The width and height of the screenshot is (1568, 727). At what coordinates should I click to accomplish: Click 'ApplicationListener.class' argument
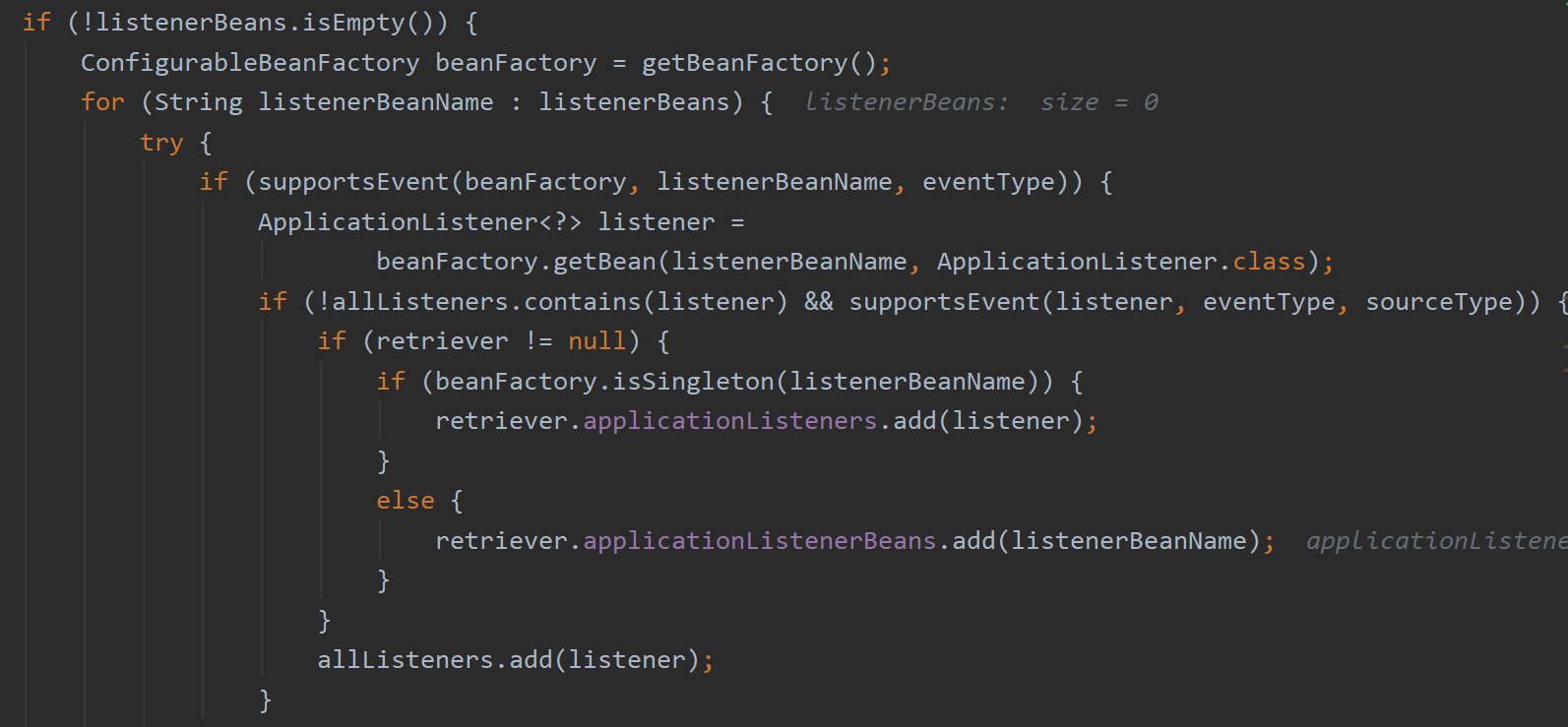point(1121,262)
